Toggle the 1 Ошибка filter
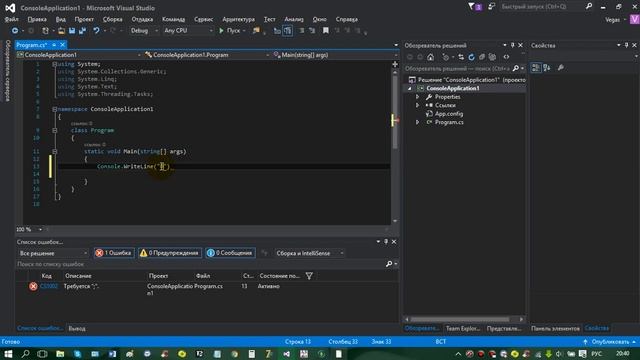The height and width of the screenshot is (360, 640). 114,253
